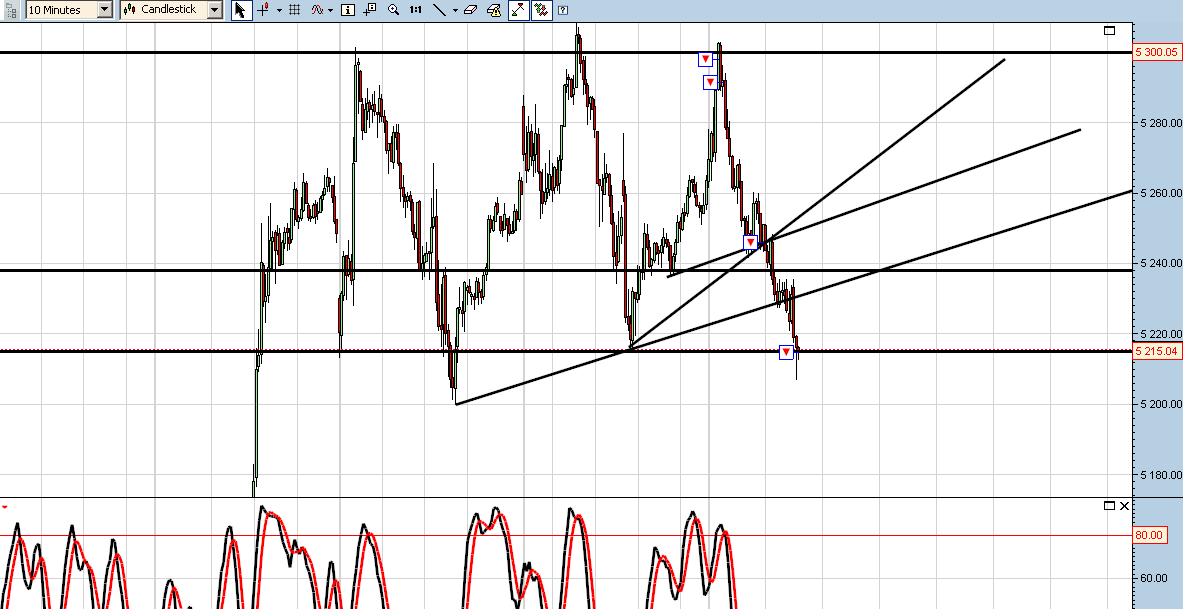The width and height of the screenshot is (1183, 609).
Task: Click the 5 200.00 axis value
Action: [x=1160, y=404]
